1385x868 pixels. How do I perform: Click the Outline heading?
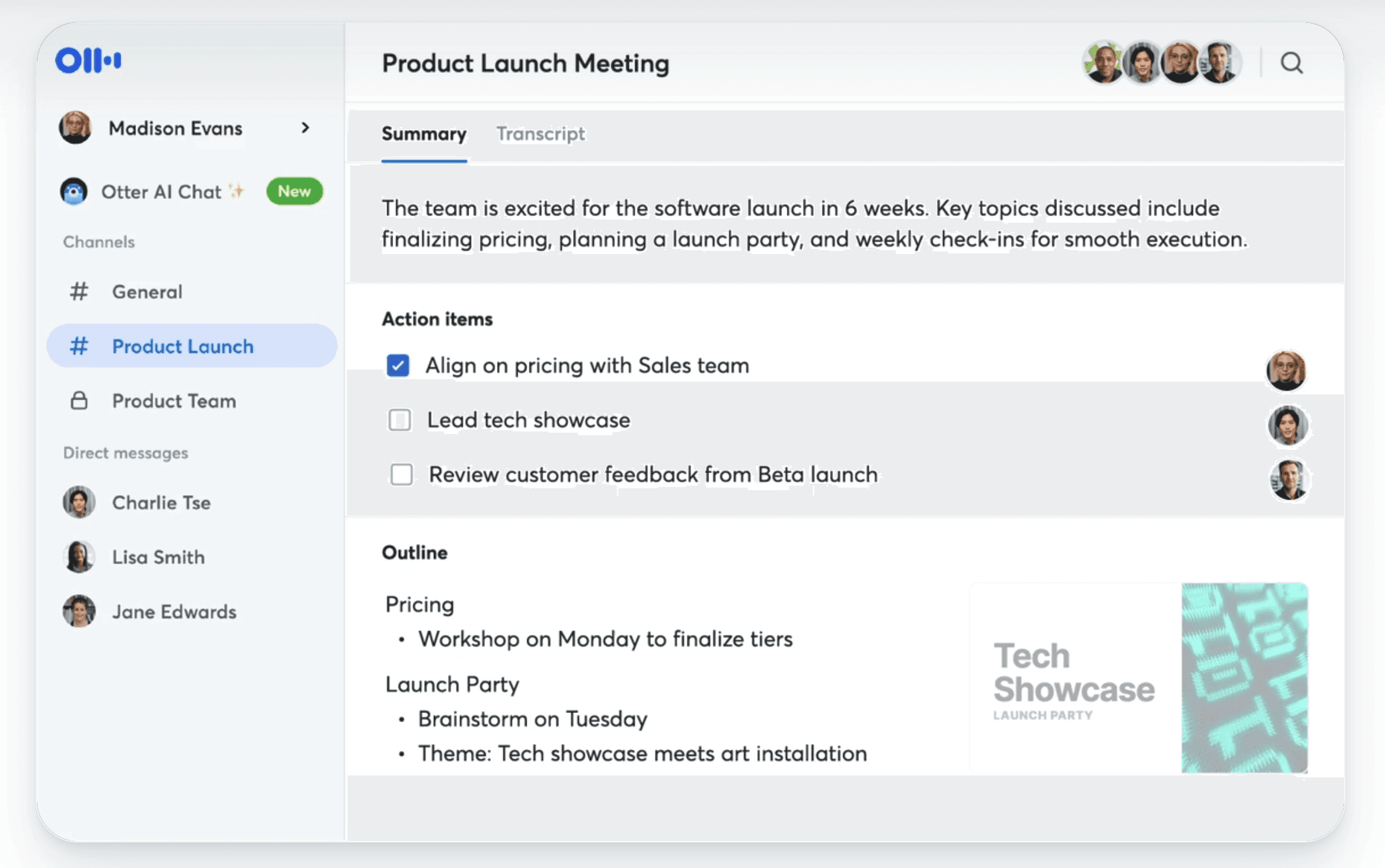pyautogui.click(x=415, y=552)
